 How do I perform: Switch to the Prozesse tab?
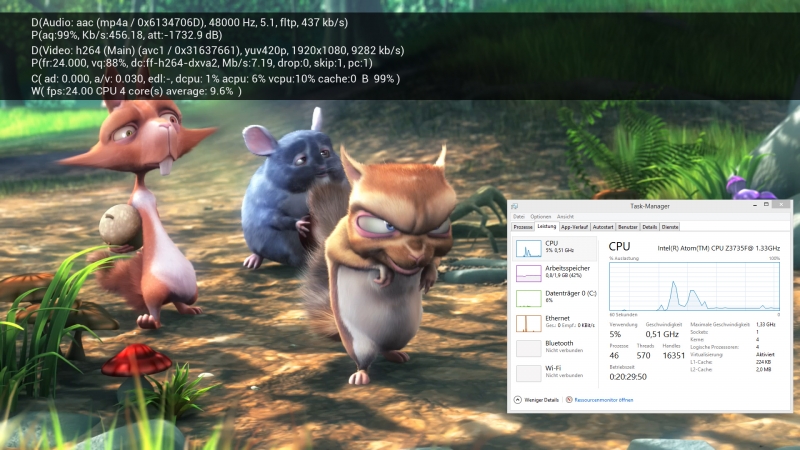tap(523, 227)
